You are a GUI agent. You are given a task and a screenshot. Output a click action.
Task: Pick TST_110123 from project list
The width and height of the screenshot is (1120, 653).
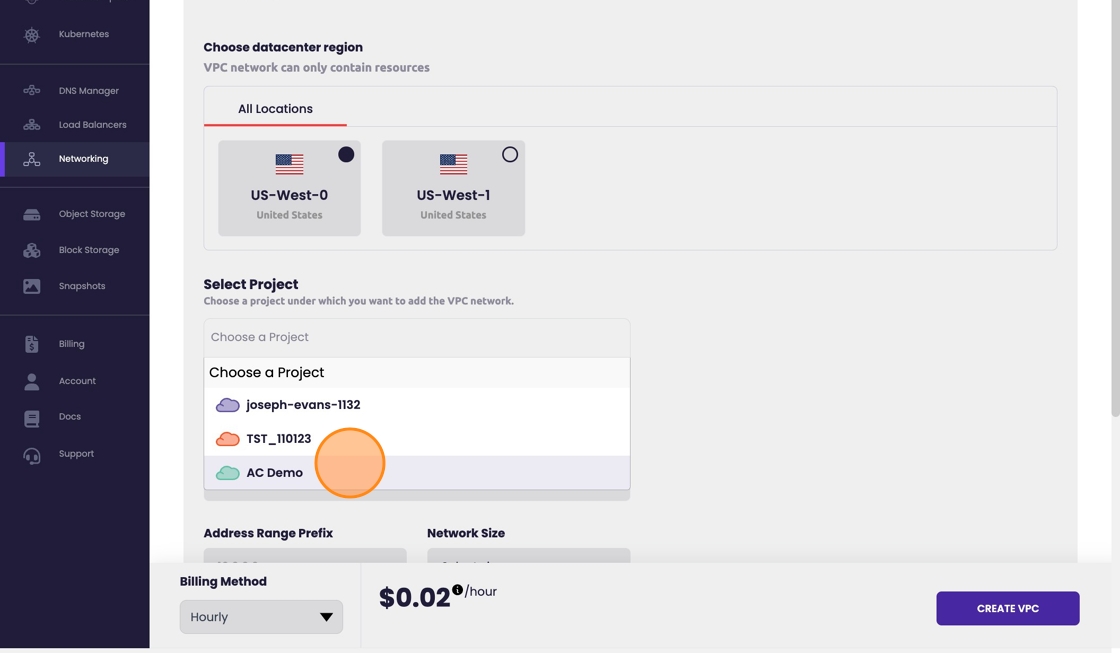tap(278, 439)
